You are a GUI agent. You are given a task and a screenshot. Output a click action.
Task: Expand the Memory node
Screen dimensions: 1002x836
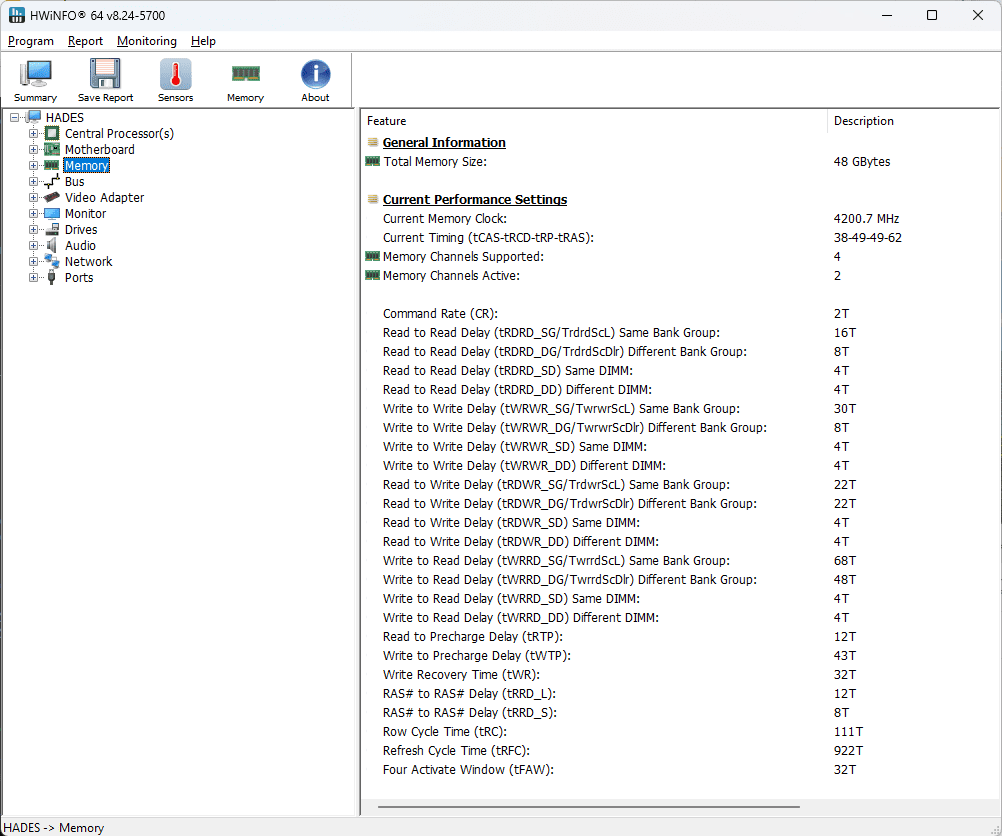pyautogui.click(x=33, y=166)
